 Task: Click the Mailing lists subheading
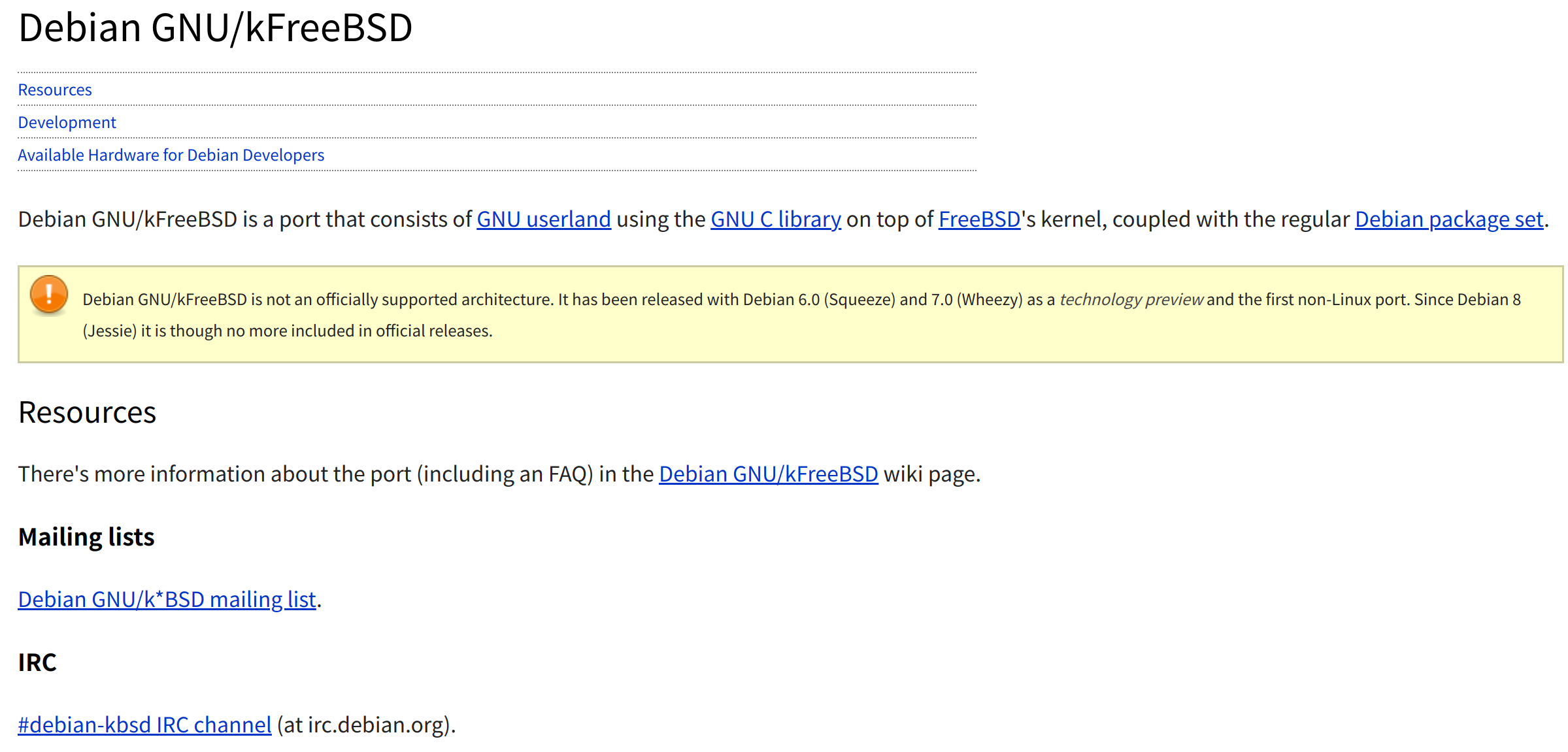[86, 537]
